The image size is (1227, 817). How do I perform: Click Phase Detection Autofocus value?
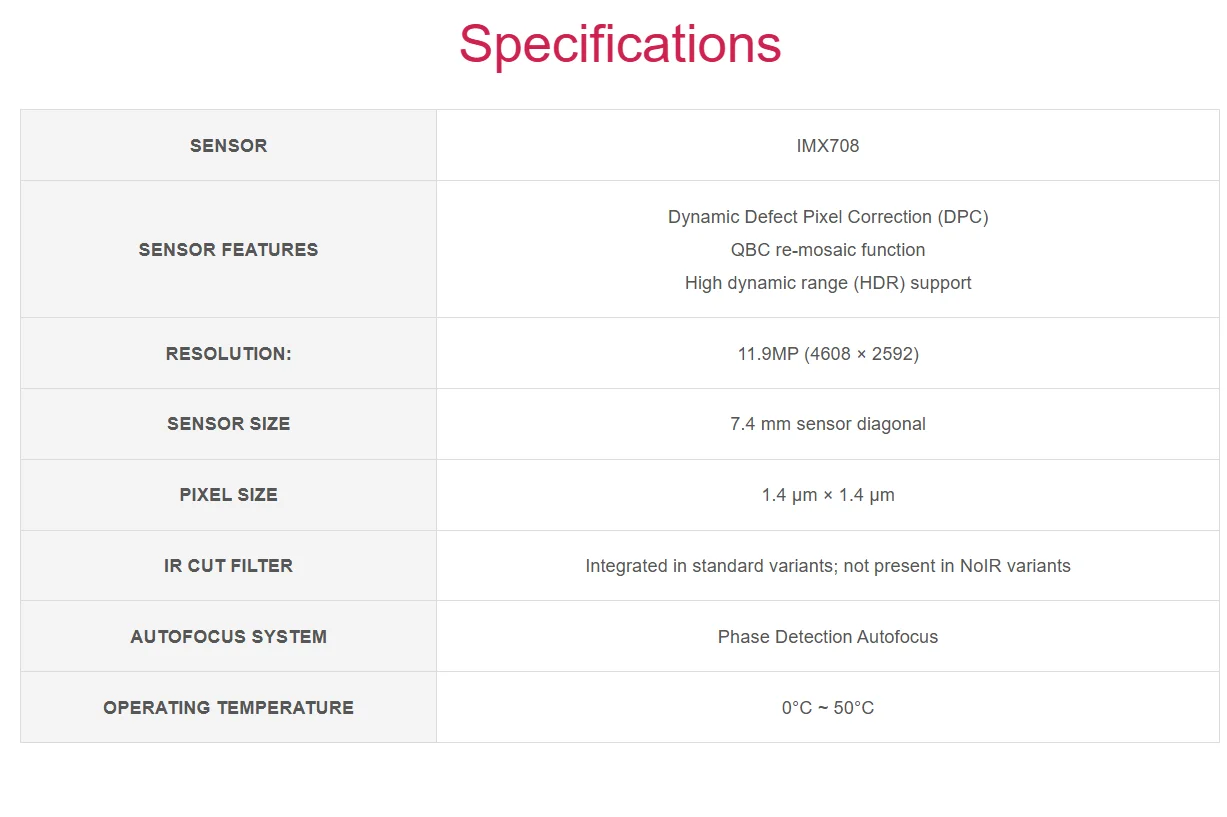click(x=828, y=637)
